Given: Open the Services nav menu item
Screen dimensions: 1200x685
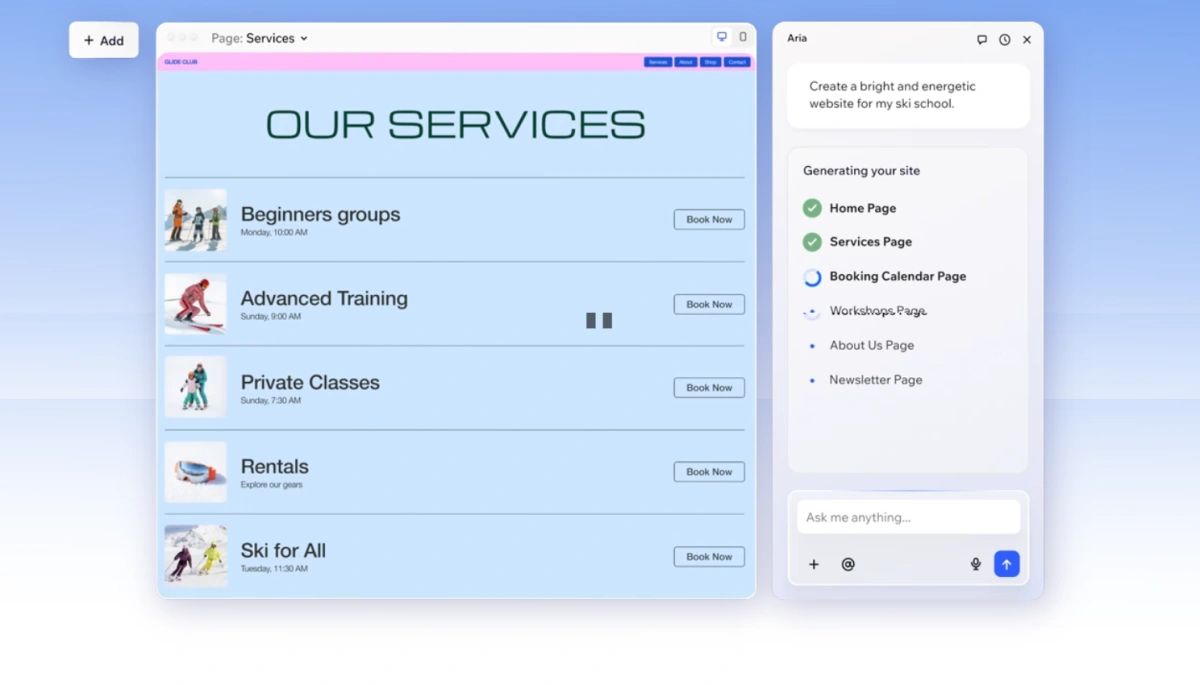Looking at the screenshot, I should 657,62.
